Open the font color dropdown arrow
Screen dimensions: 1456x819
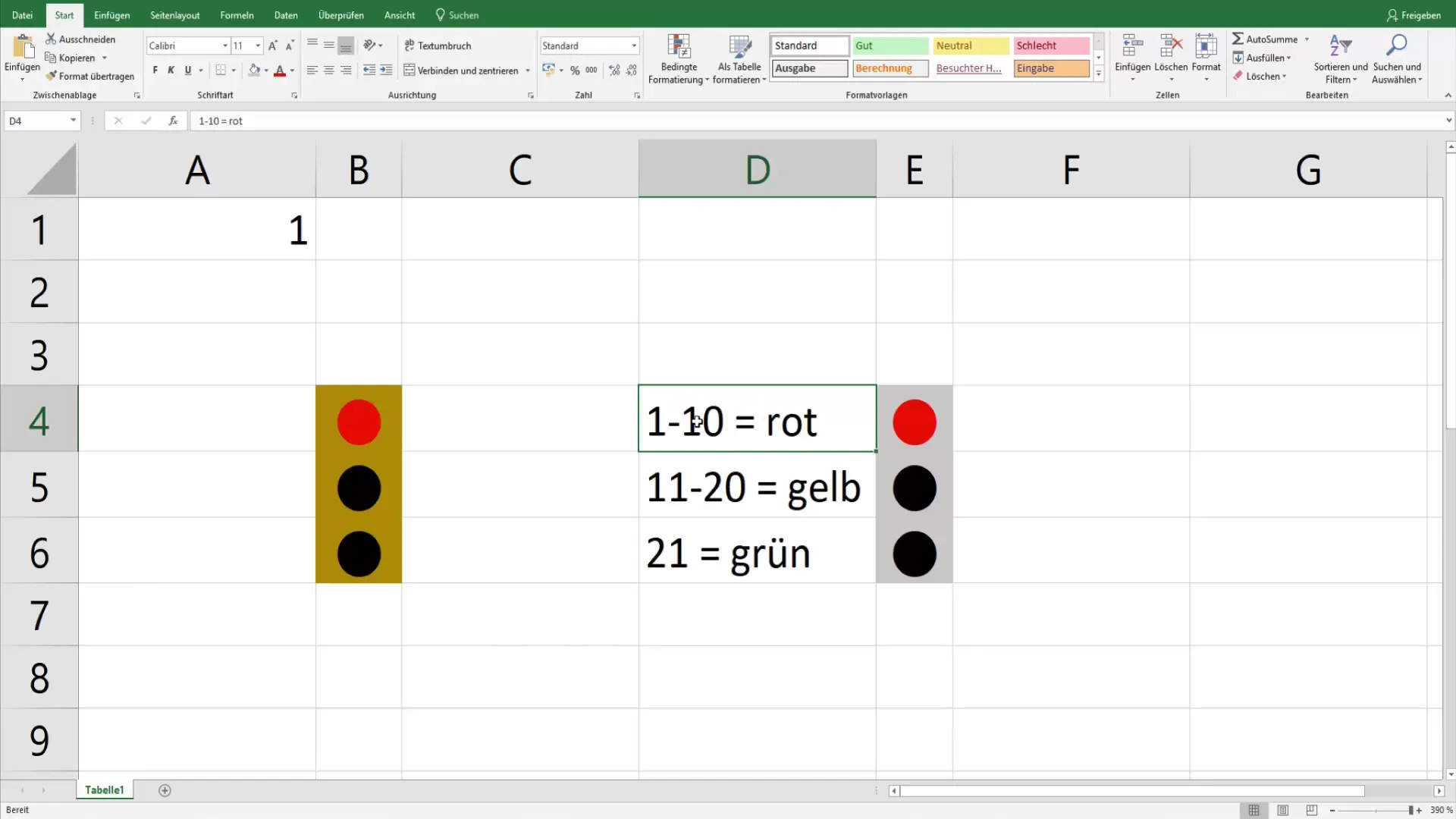[292, 71]
